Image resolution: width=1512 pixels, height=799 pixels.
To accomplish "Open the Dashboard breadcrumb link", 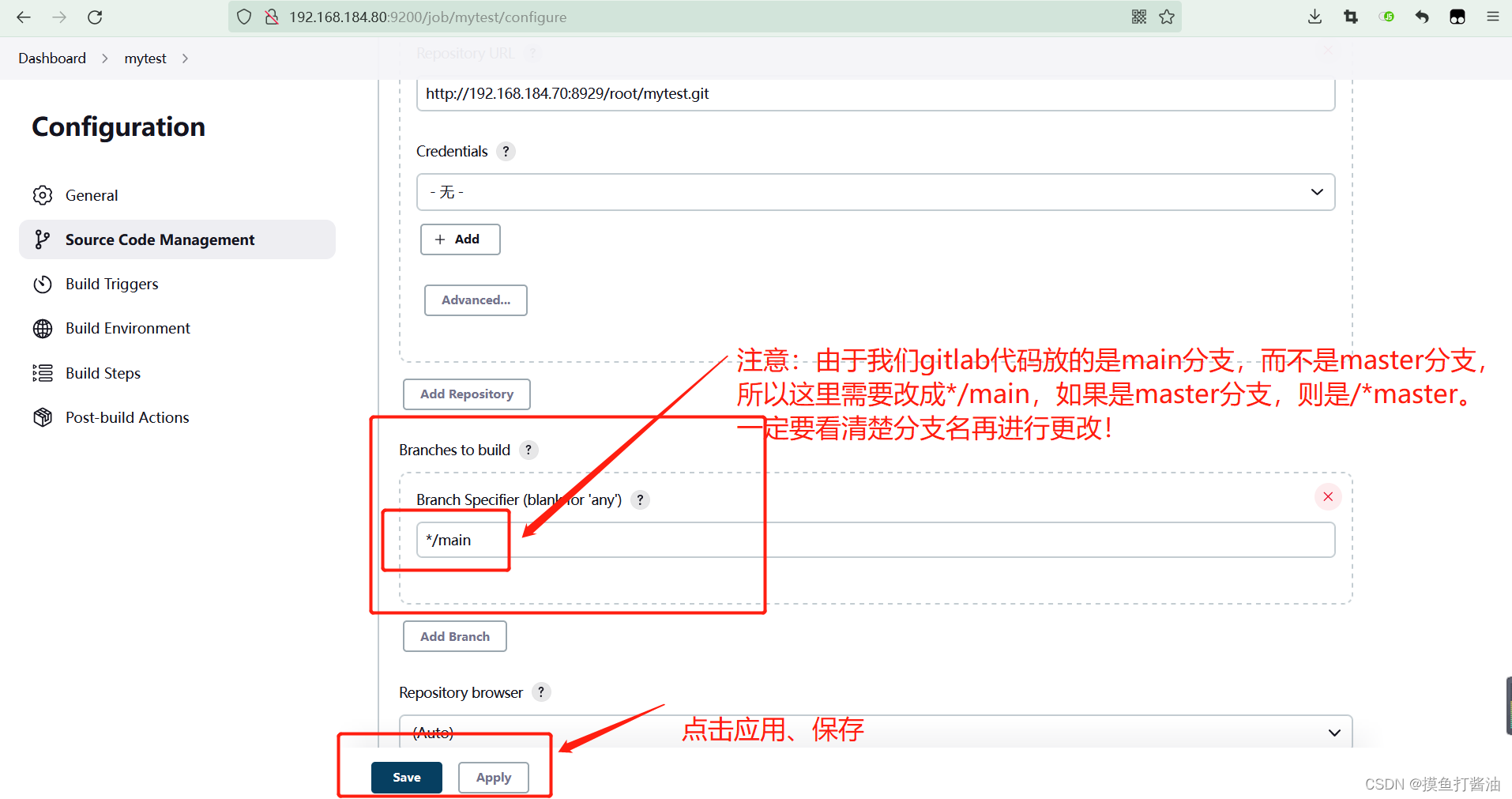I will [x=52, y=58].
